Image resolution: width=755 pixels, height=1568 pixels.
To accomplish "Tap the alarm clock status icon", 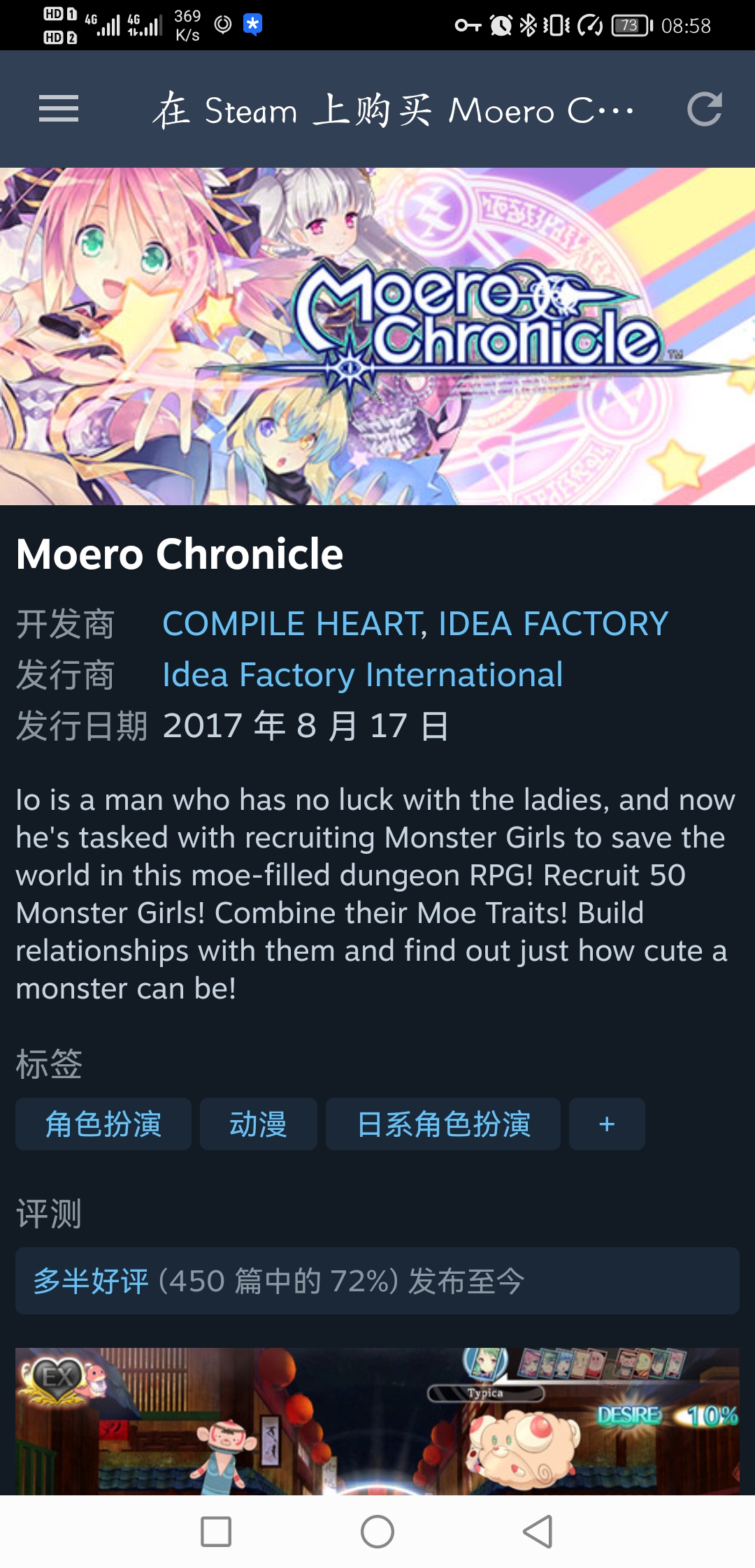I will (x=501, y=26).
